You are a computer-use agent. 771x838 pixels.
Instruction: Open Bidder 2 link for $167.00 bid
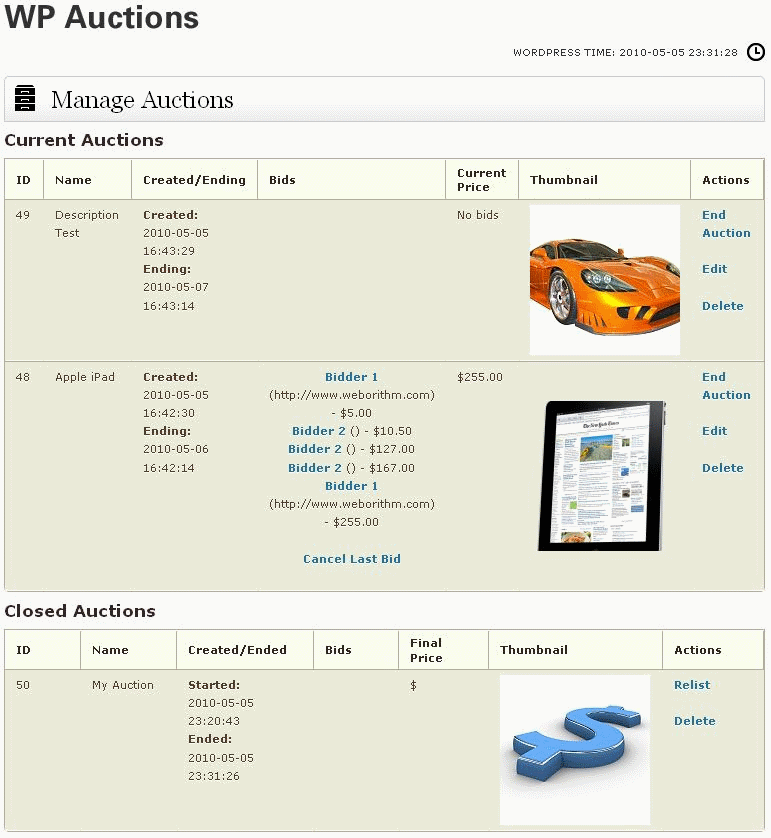click(314, 468)
